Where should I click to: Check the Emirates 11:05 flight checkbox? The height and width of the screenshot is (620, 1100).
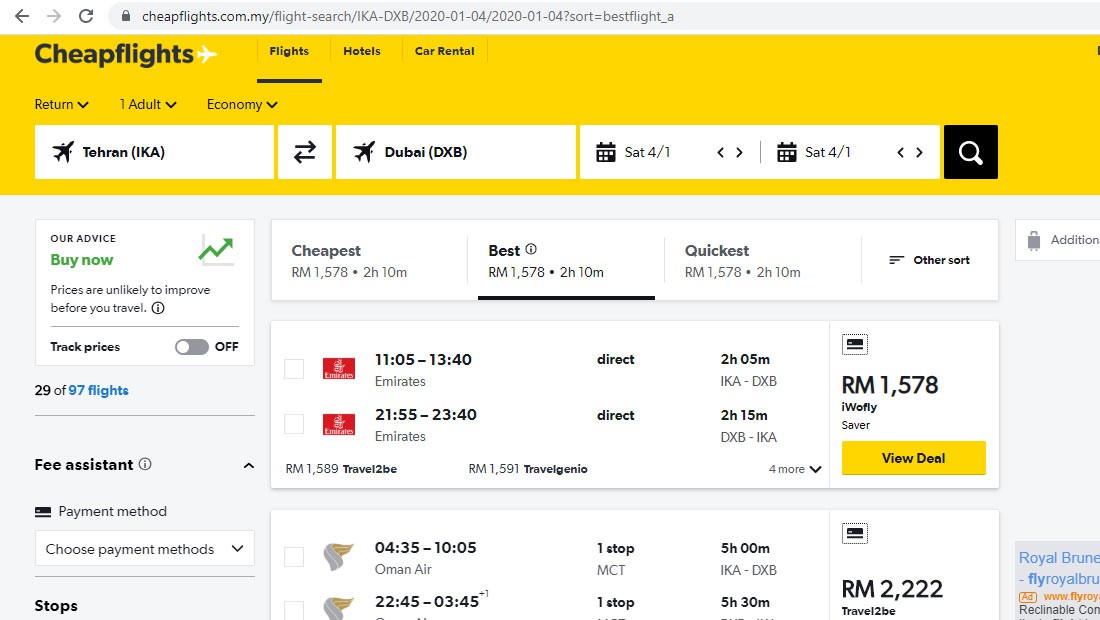click(x=293, y=368)
